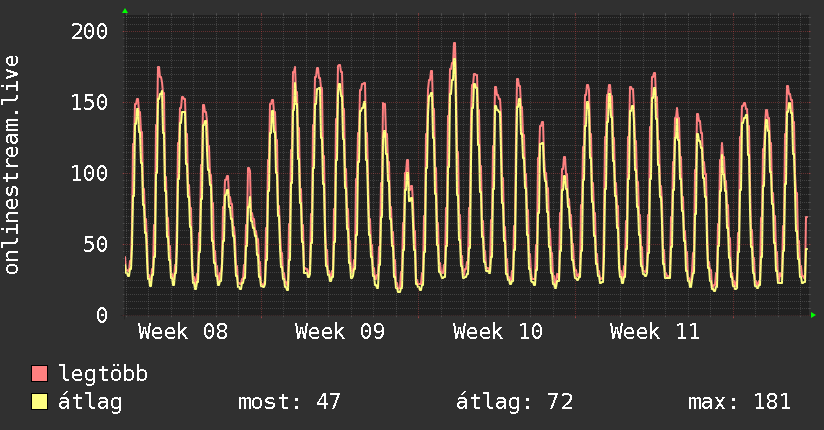Click the 'Week 09' axis label

point(339,332)
